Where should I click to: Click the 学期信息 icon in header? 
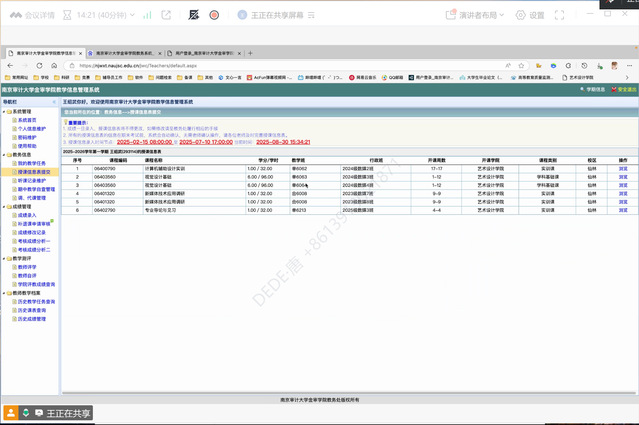(x=582, y=89)
